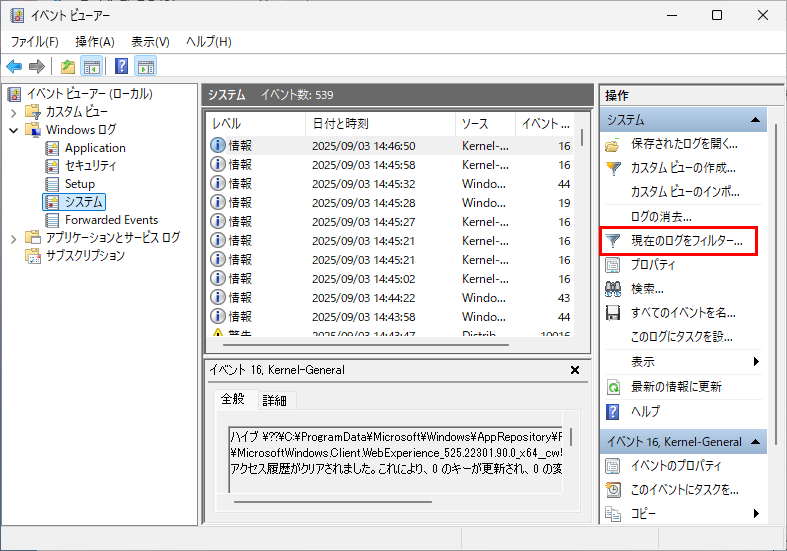Click ヘルプ in the actions pane
The height and width of the screenshot is (551, 787).
(645, 411)
